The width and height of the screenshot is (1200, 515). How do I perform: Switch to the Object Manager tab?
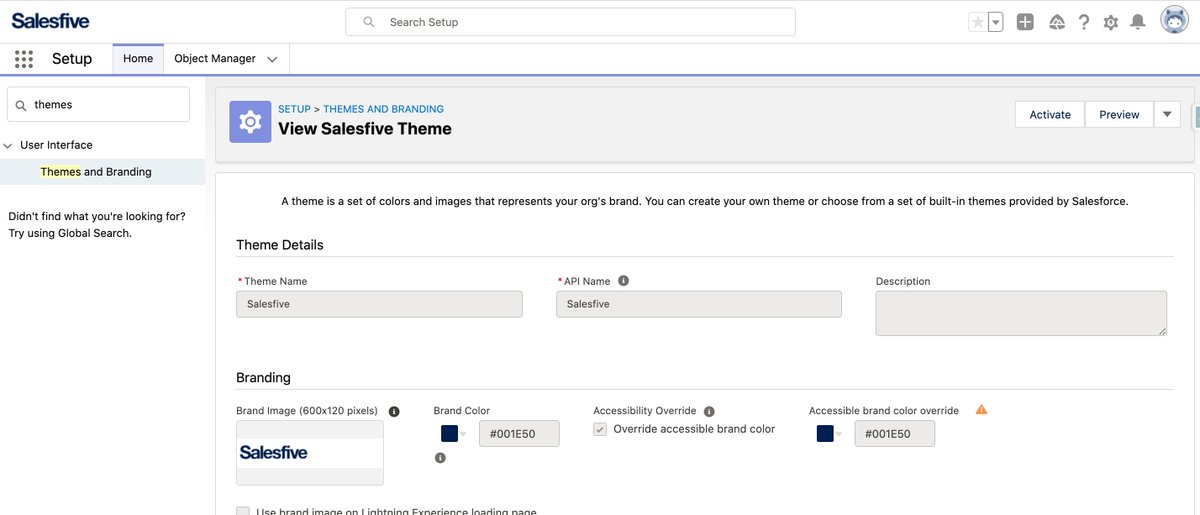(215, 58)
